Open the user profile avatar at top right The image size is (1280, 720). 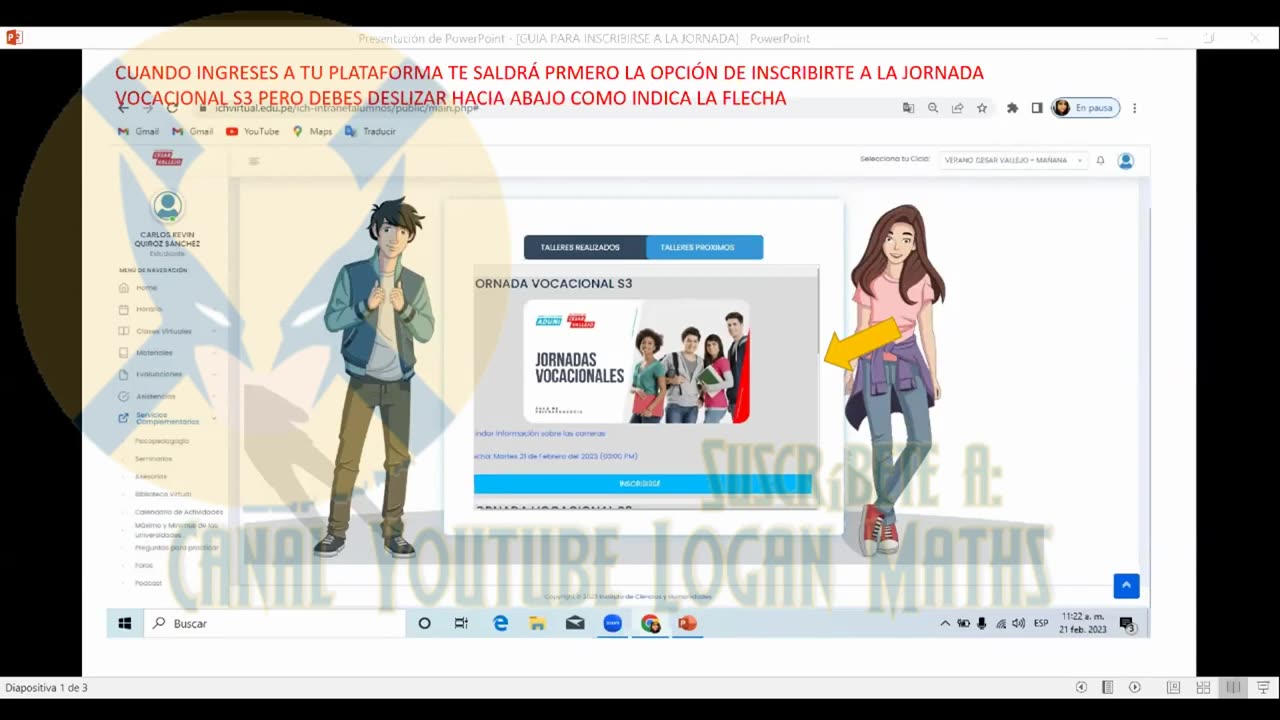[x=1125, y=160]
